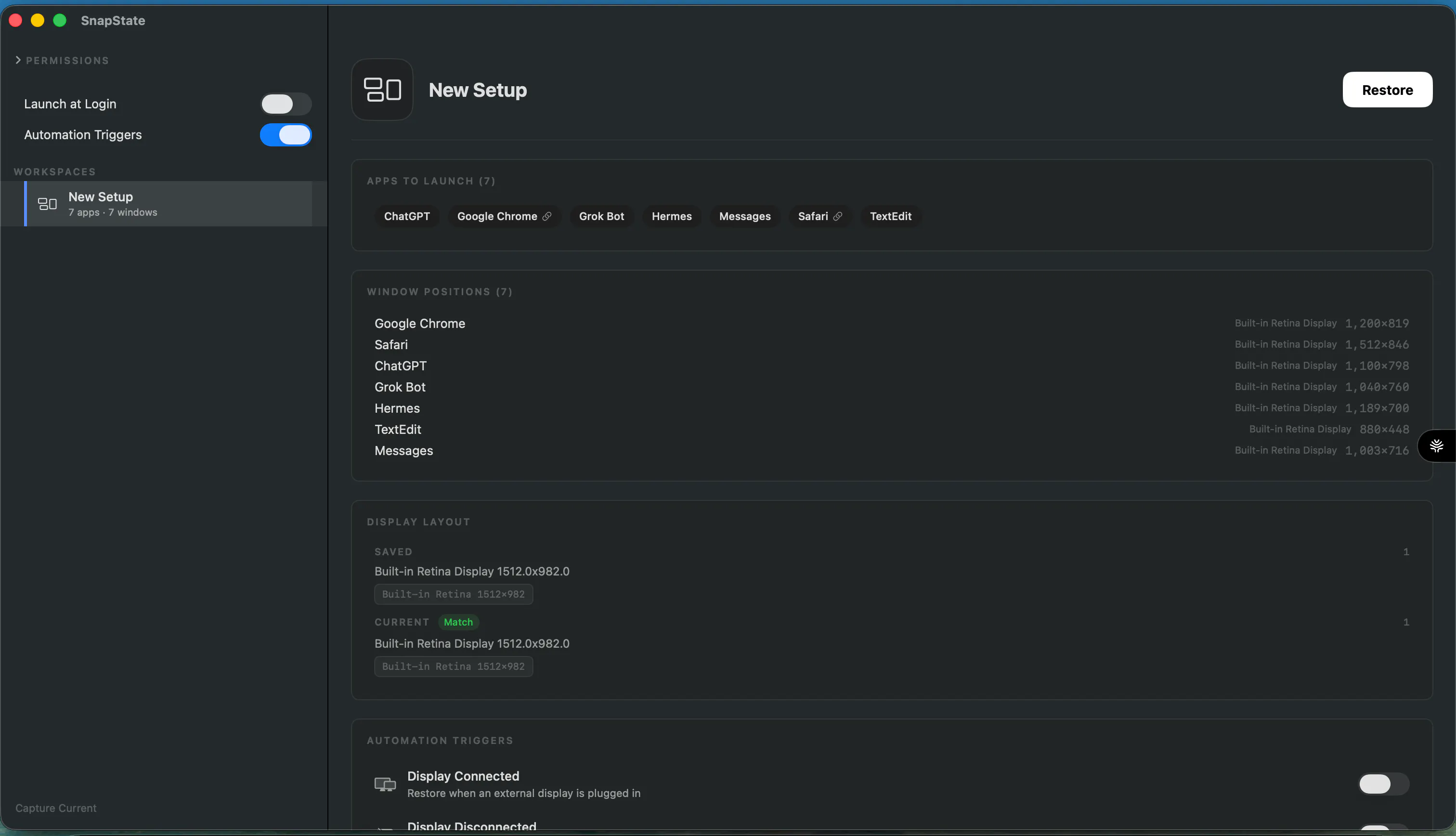Image resolution: width=1456 pixels, height=836 pixels.
Task: Click the link icon on Safari chip
Action: pos(837,217)
